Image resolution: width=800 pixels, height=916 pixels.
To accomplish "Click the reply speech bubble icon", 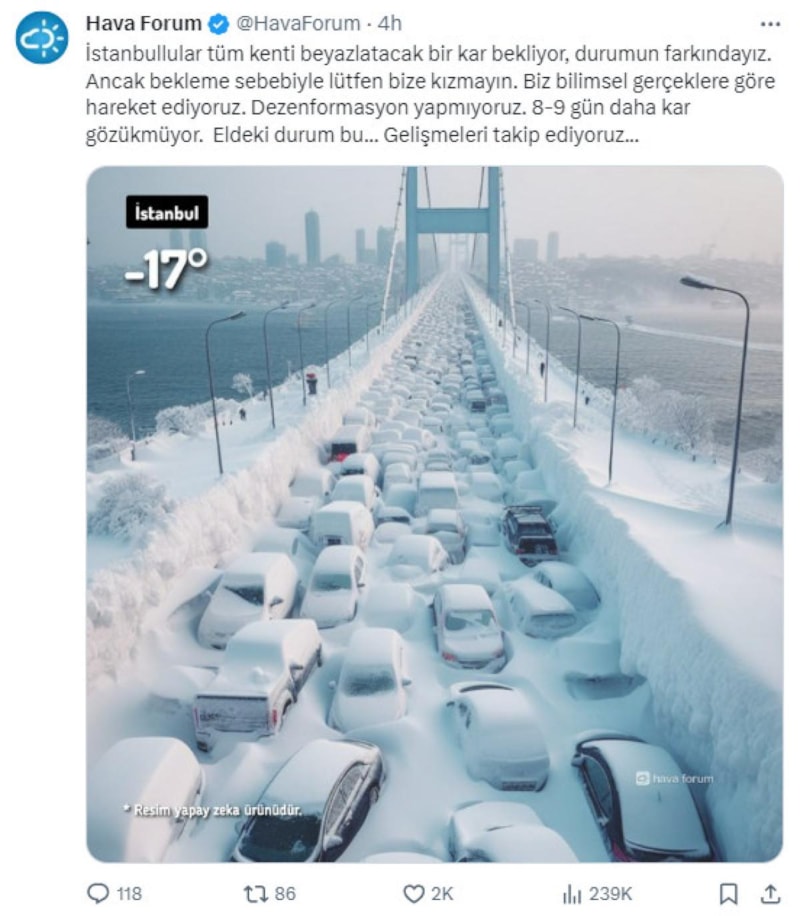I will click(x=98, y=893).
